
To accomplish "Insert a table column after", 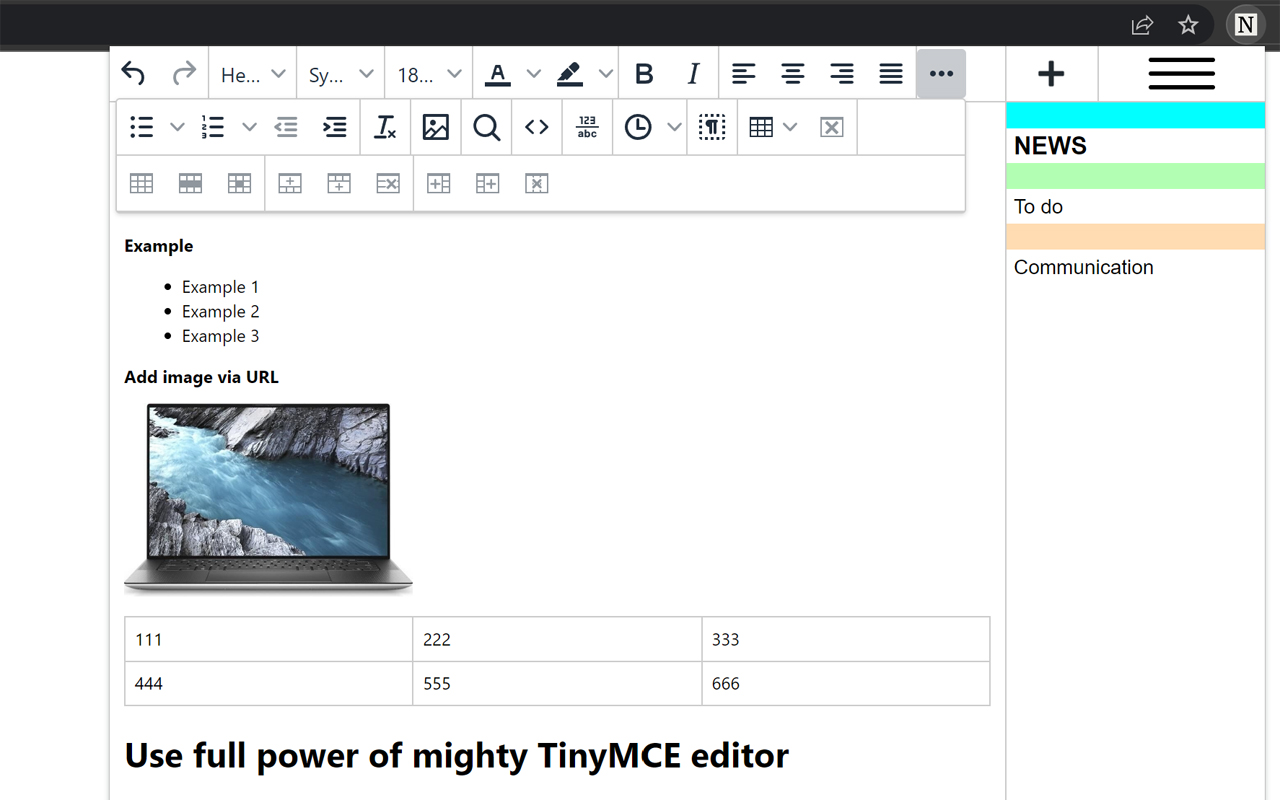I will pyautogui.click(x=488, y=183).
